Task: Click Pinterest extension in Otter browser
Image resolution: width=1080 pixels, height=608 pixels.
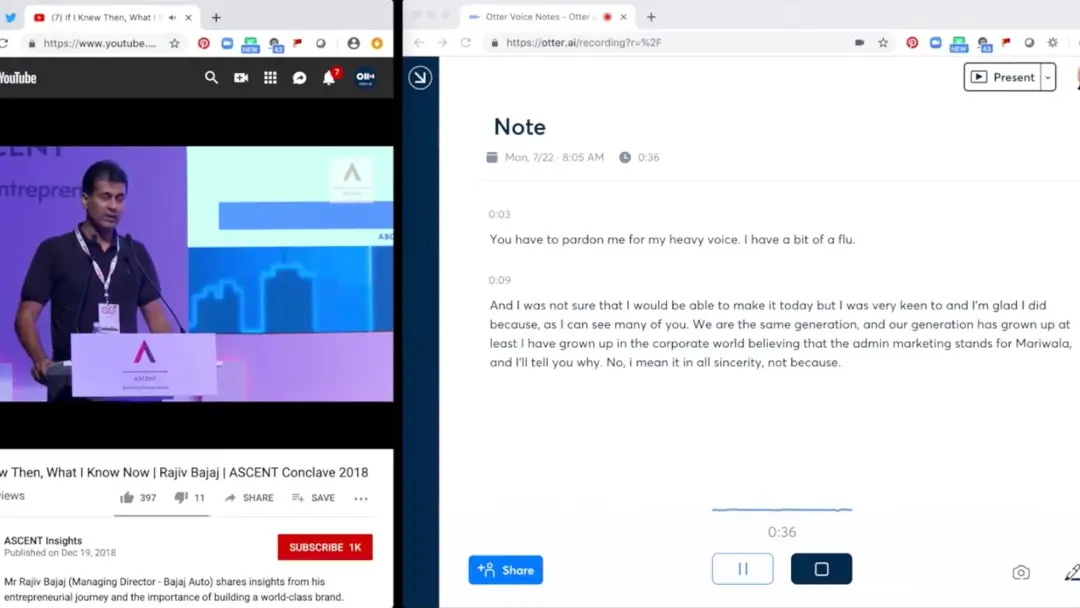Action: coord(912,43)
